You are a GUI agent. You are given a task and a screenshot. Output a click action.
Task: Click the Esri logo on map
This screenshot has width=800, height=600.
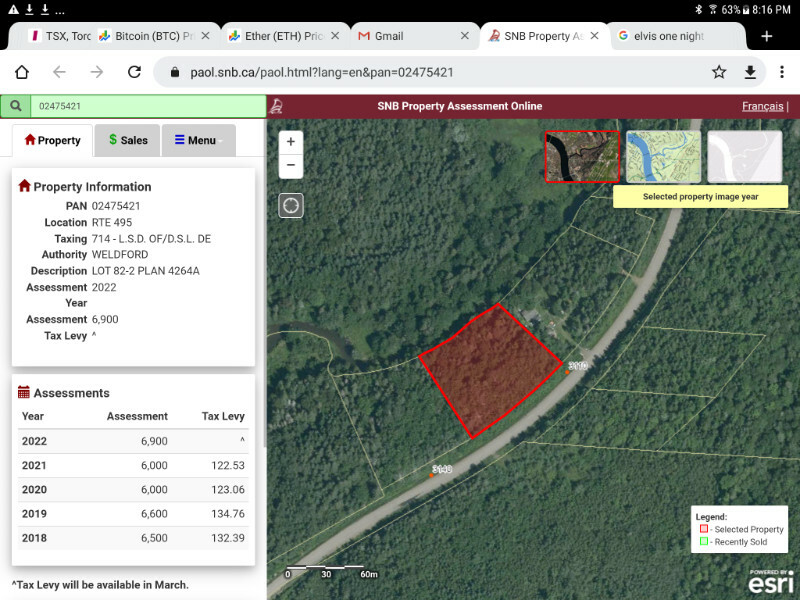pyautogui.click(x=771, y=581)
